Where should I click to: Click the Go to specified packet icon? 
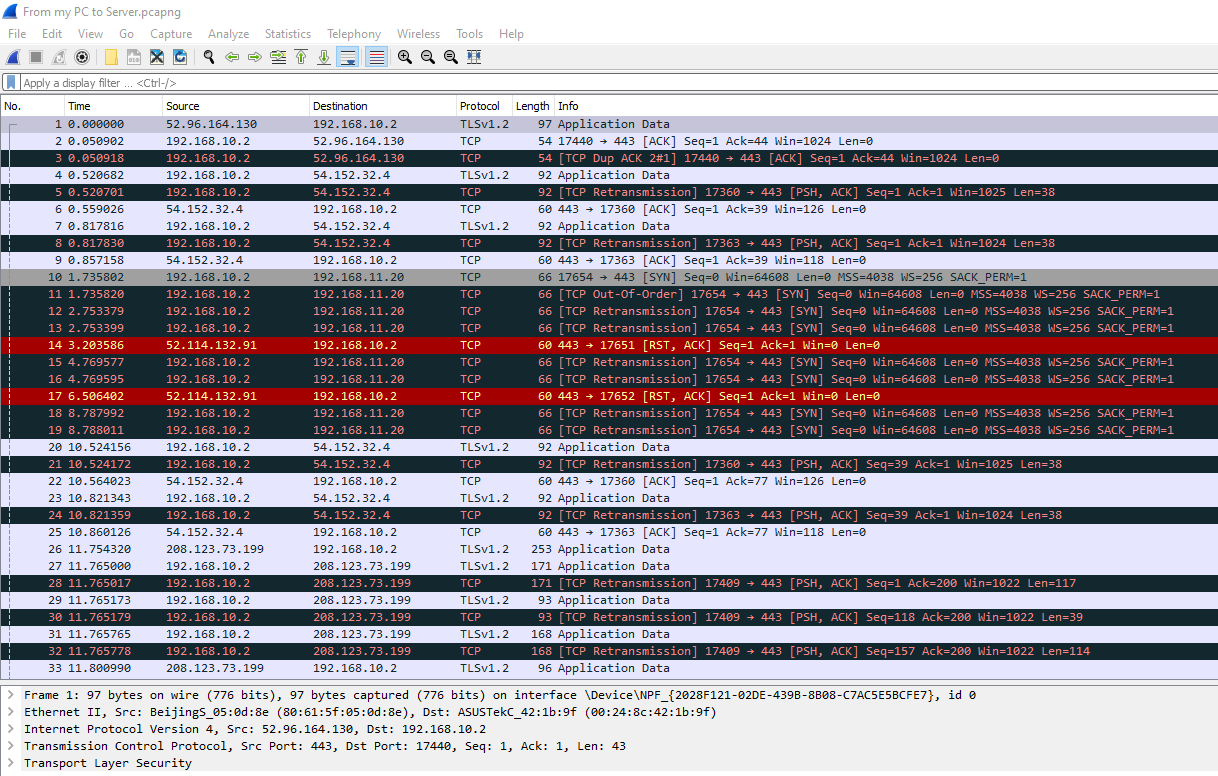(278, 57)
